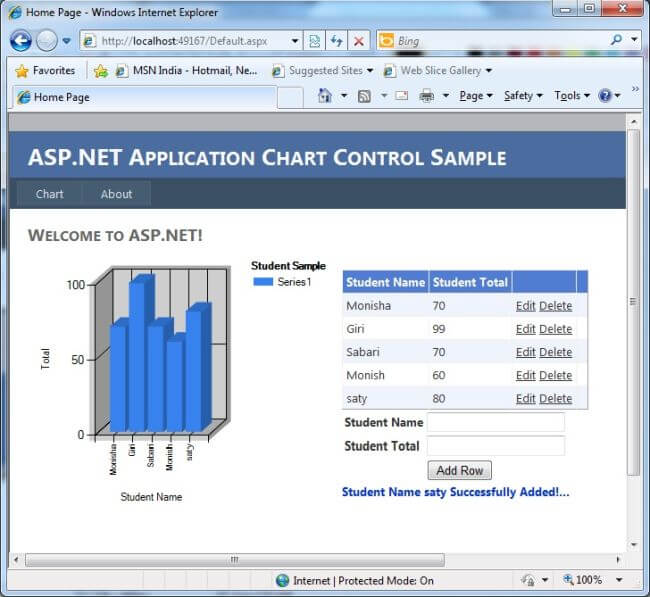Click the horizontal scrollbar right arrow
Screen dimensions: 650x597
618,560
